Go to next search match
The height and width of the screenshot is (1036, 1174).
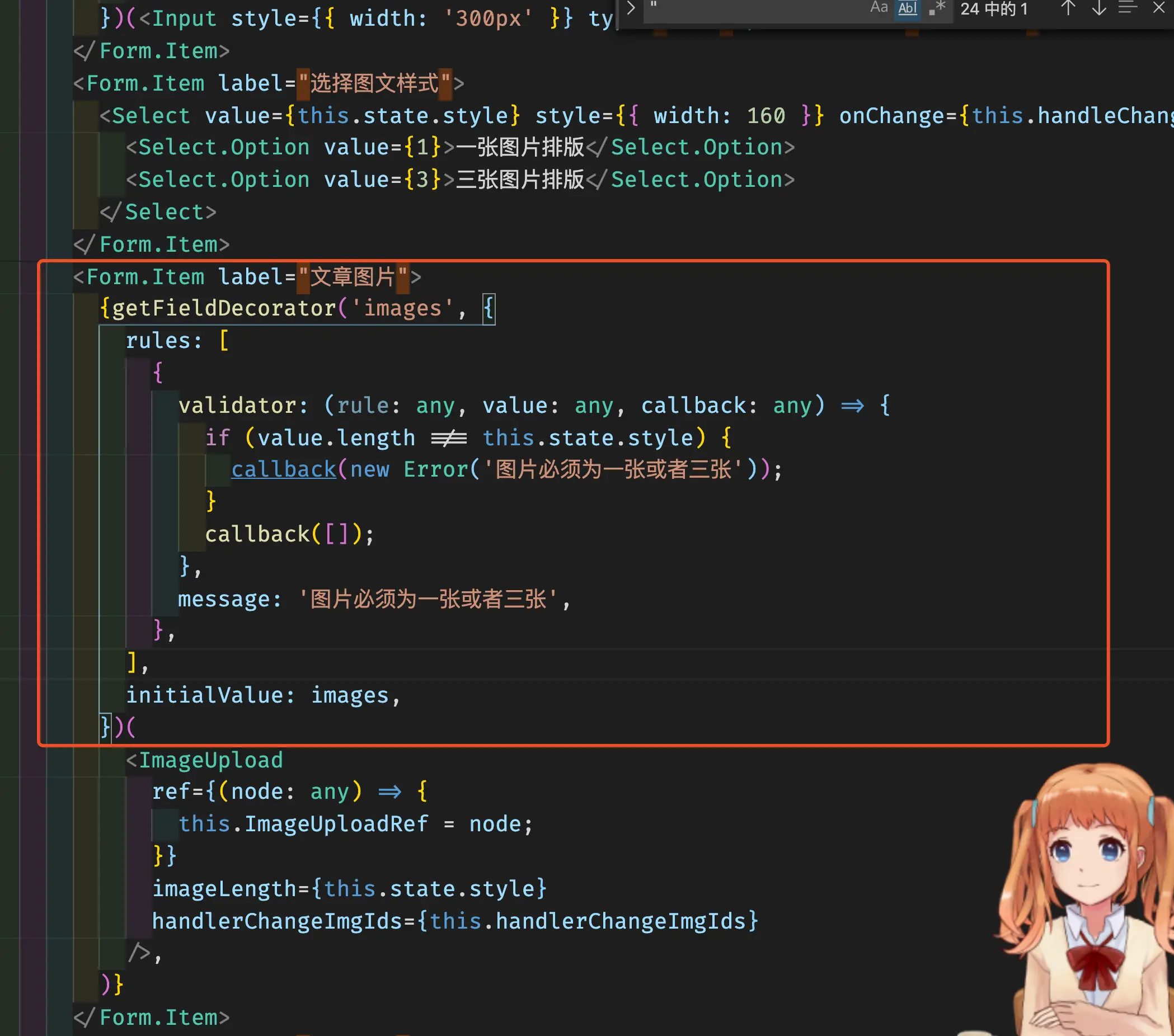(x=1099, y=8)
